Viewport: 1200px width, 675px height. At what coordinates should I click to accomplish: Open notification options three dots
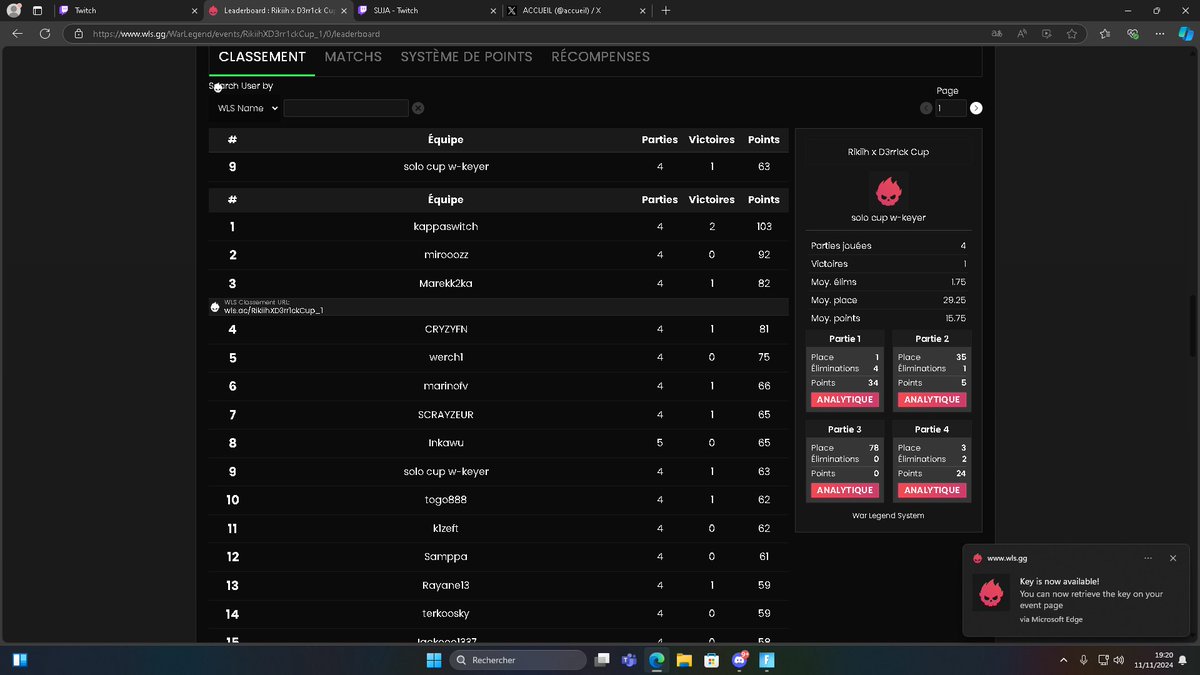(x=1149, y=558)
